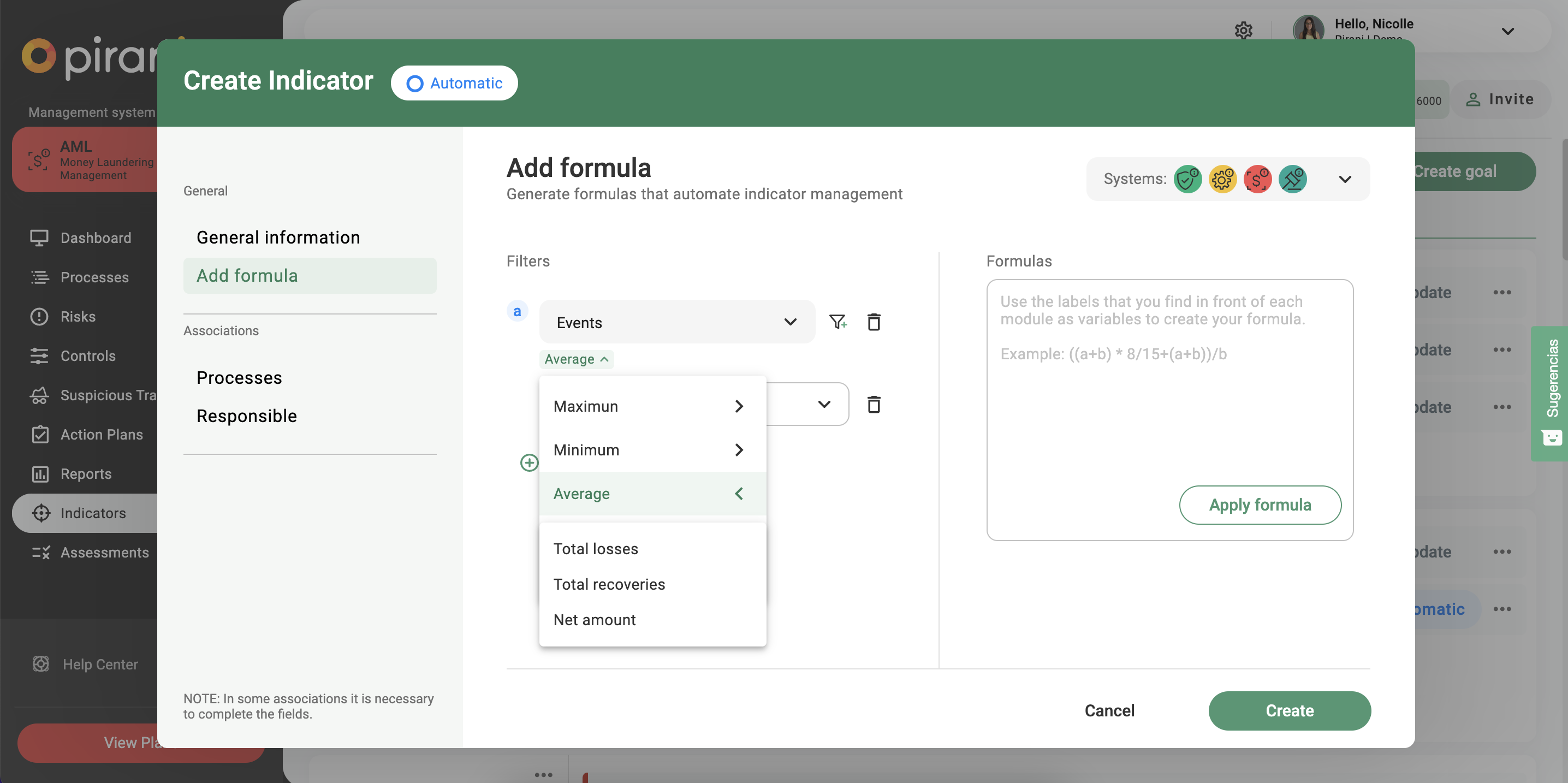Image resolution: width=1568 pixels, height=783 pixels.
Task: Delete the Events filter row
Action: click(x=874, y=322)
